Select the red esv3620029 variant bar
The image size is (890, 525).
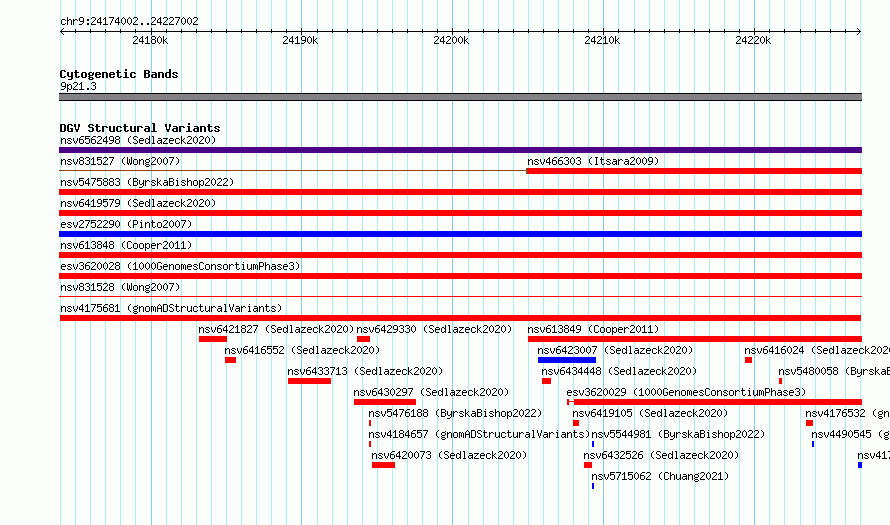717,402
